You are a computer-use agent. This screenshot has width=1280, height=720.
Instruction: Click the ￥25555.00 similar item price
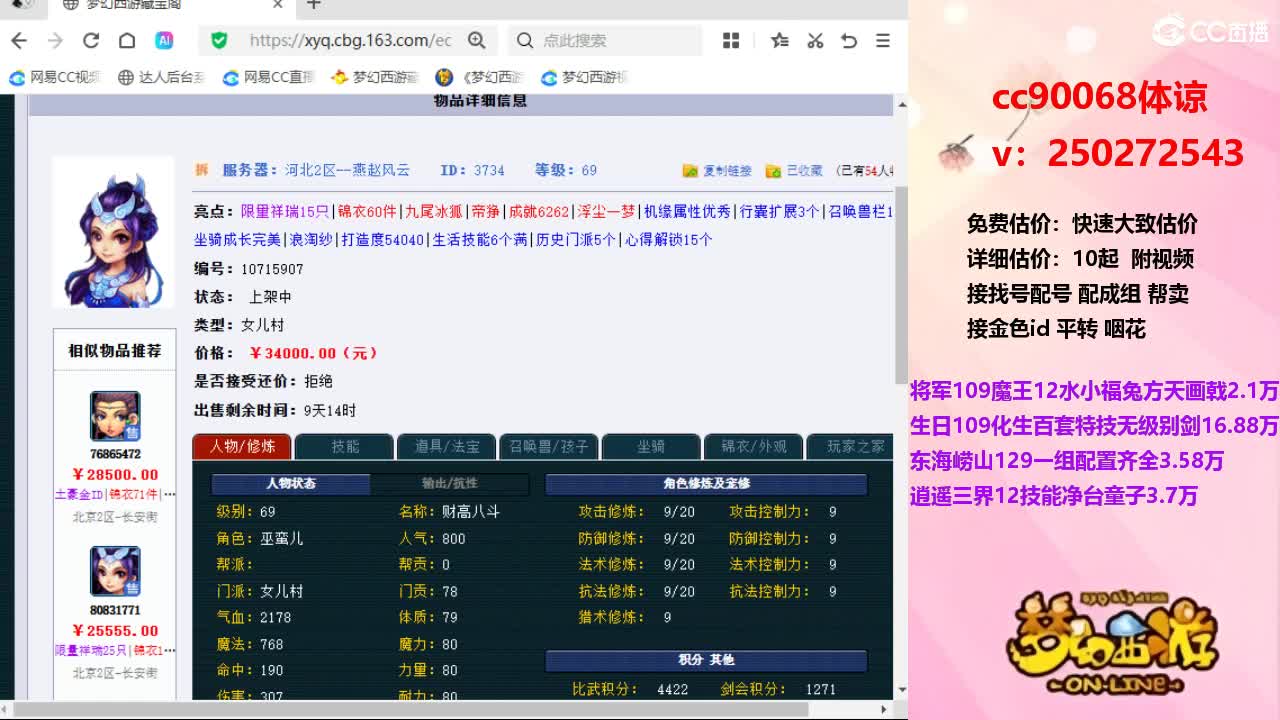pos(115,631)
